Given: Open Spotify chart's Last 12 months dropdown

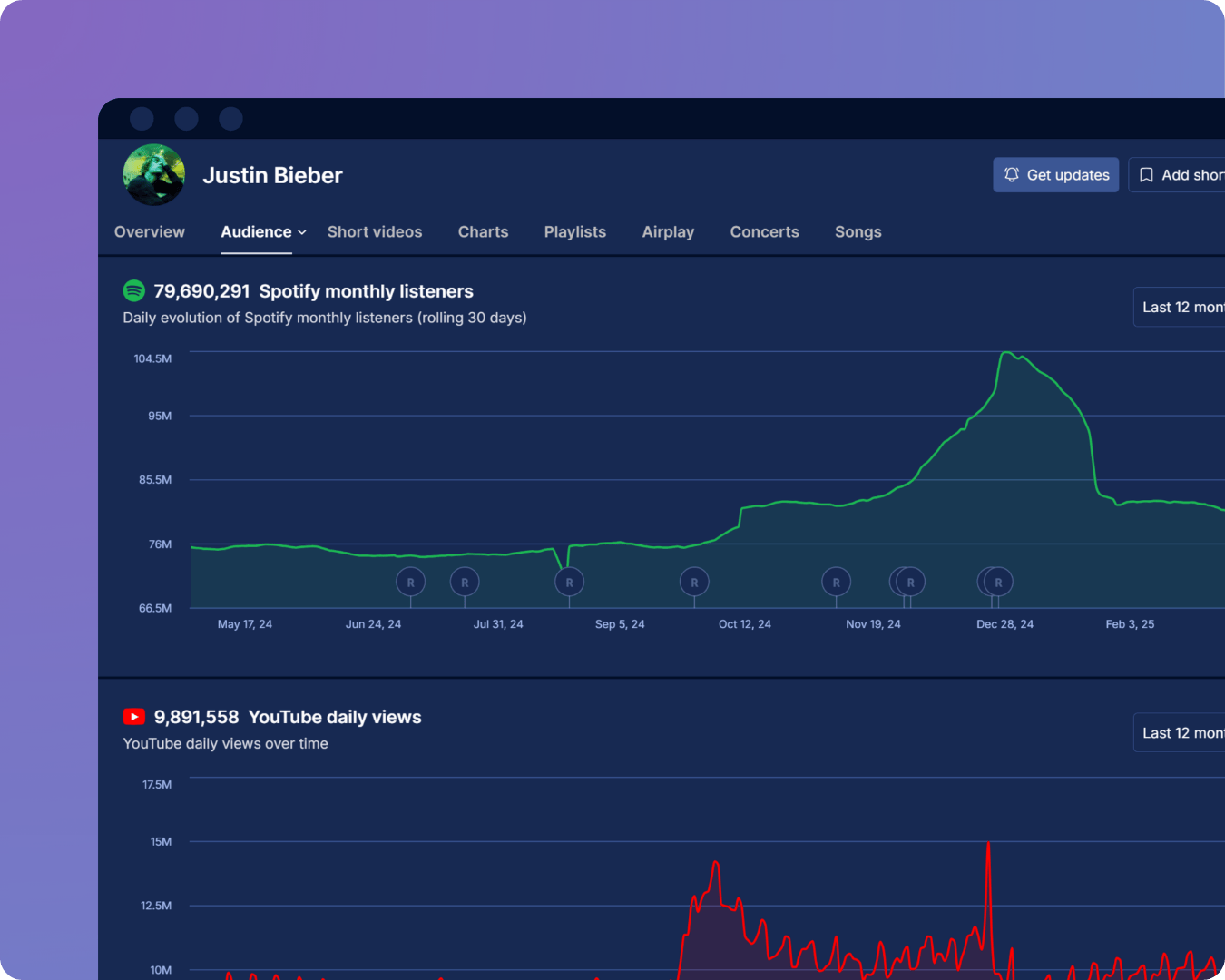Looking at the screenshot, I should 1181,308.
